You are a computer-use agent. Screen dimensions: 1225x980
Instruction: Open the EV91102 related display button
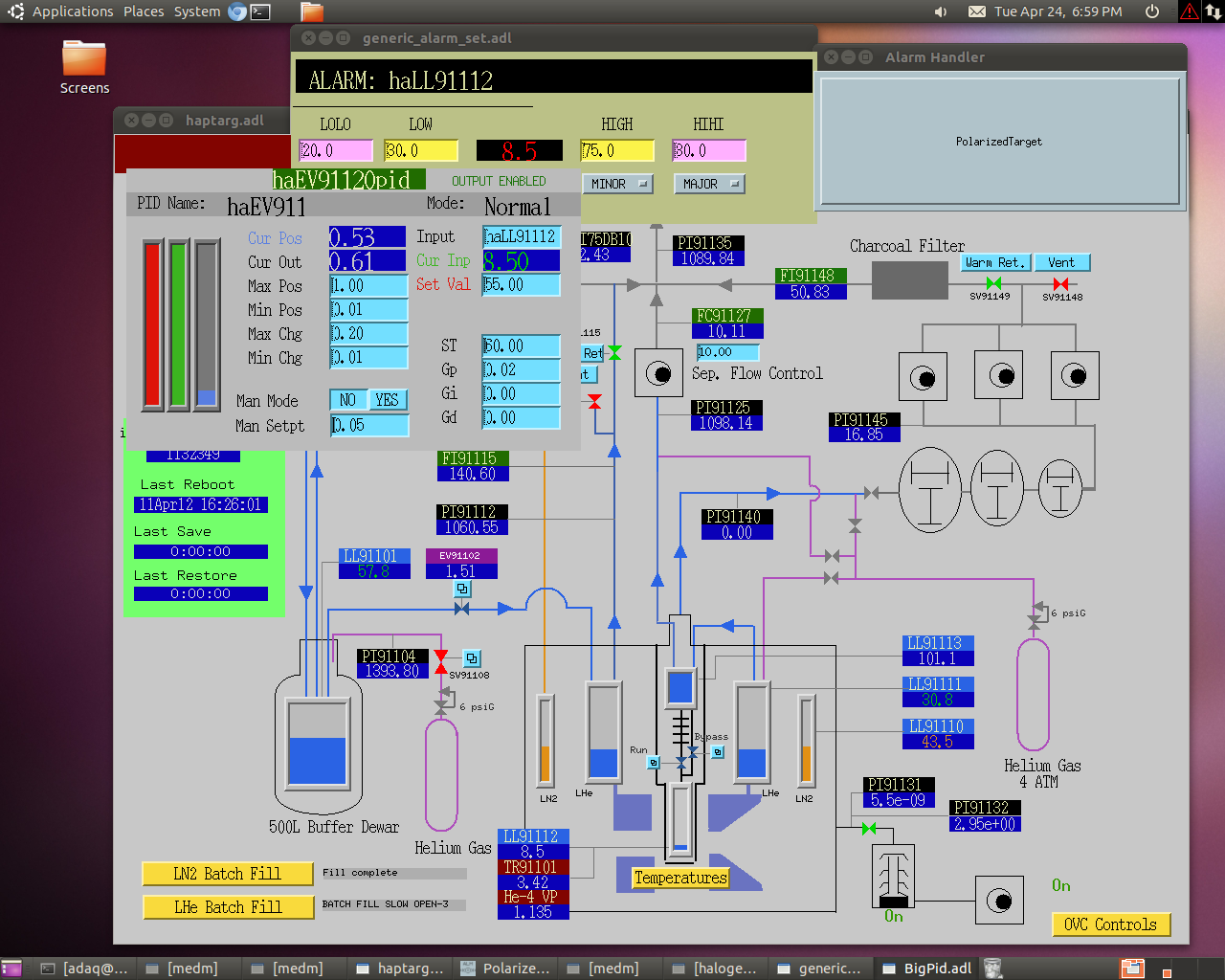462,589
